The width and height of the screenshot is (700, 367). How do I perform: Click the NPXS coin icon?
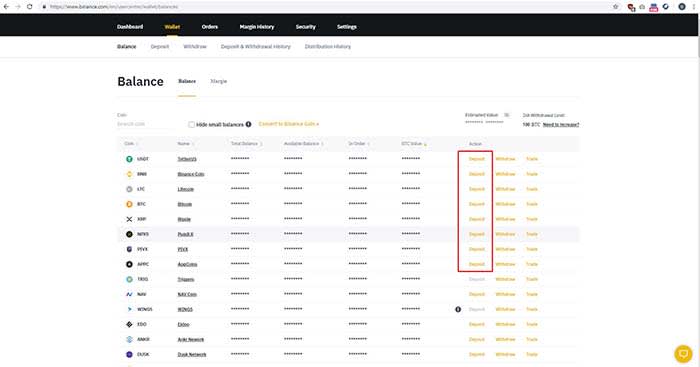129,234
